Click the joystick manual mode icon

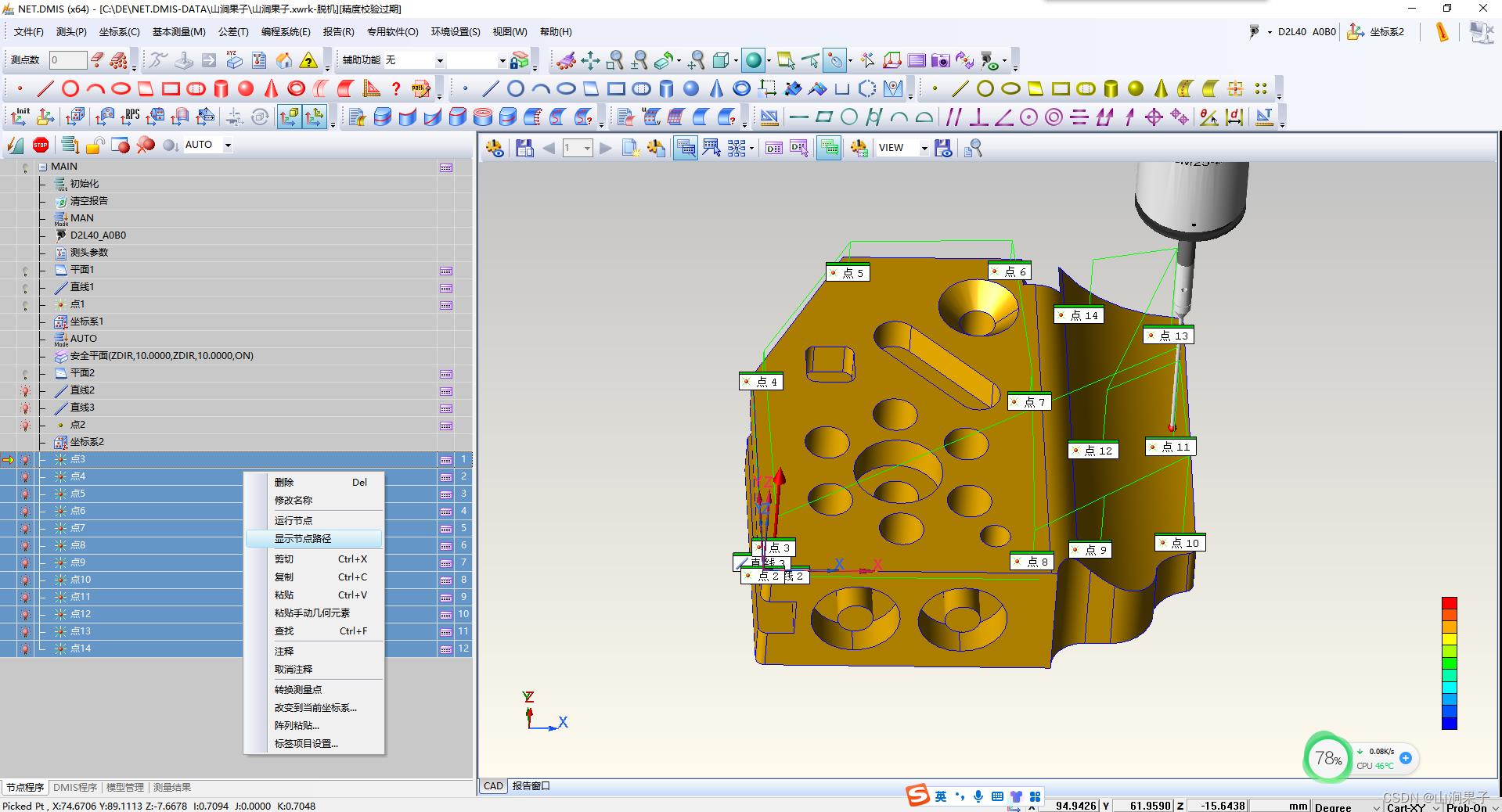coord(183,60)
